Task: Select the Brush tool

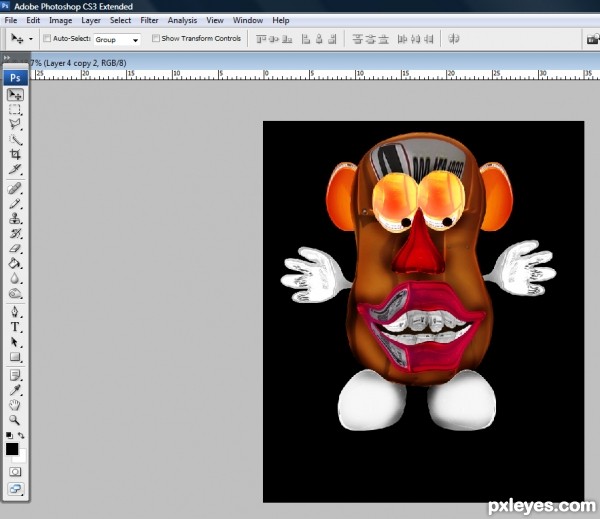Action: point(15,203)
